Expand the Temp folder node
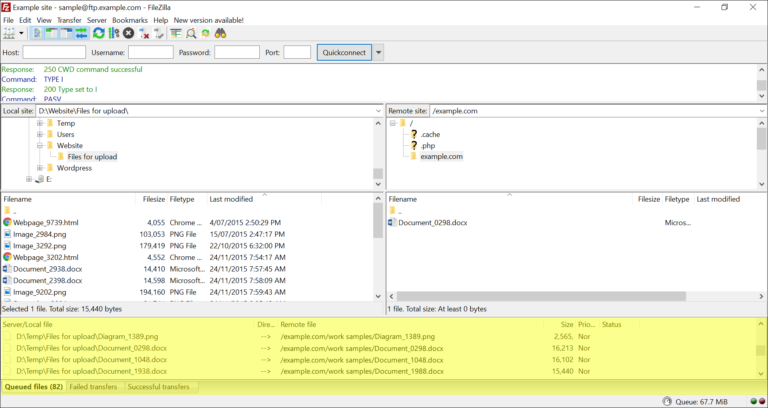Viewport: 768px width, 408px height. [40, 123]
